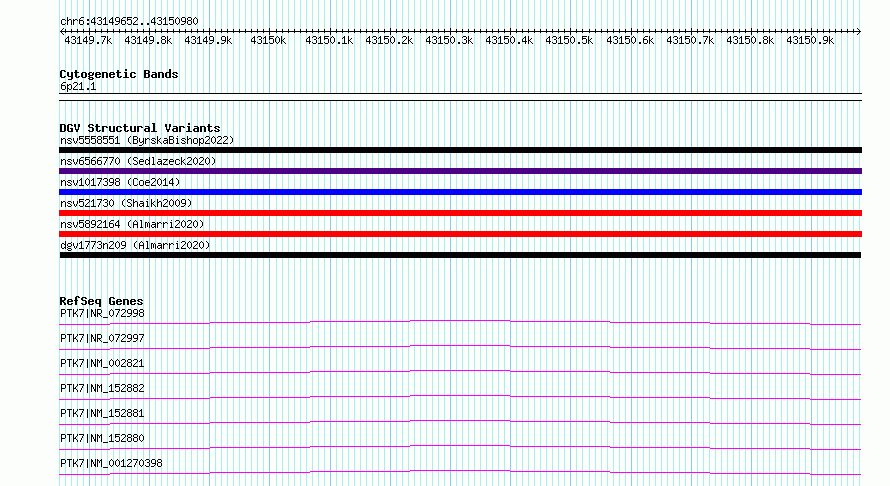This screenshot has width=890, height=486.
Task: Click the chr6:43149652..43150980 region label
Action: click(x=129, y=21)
